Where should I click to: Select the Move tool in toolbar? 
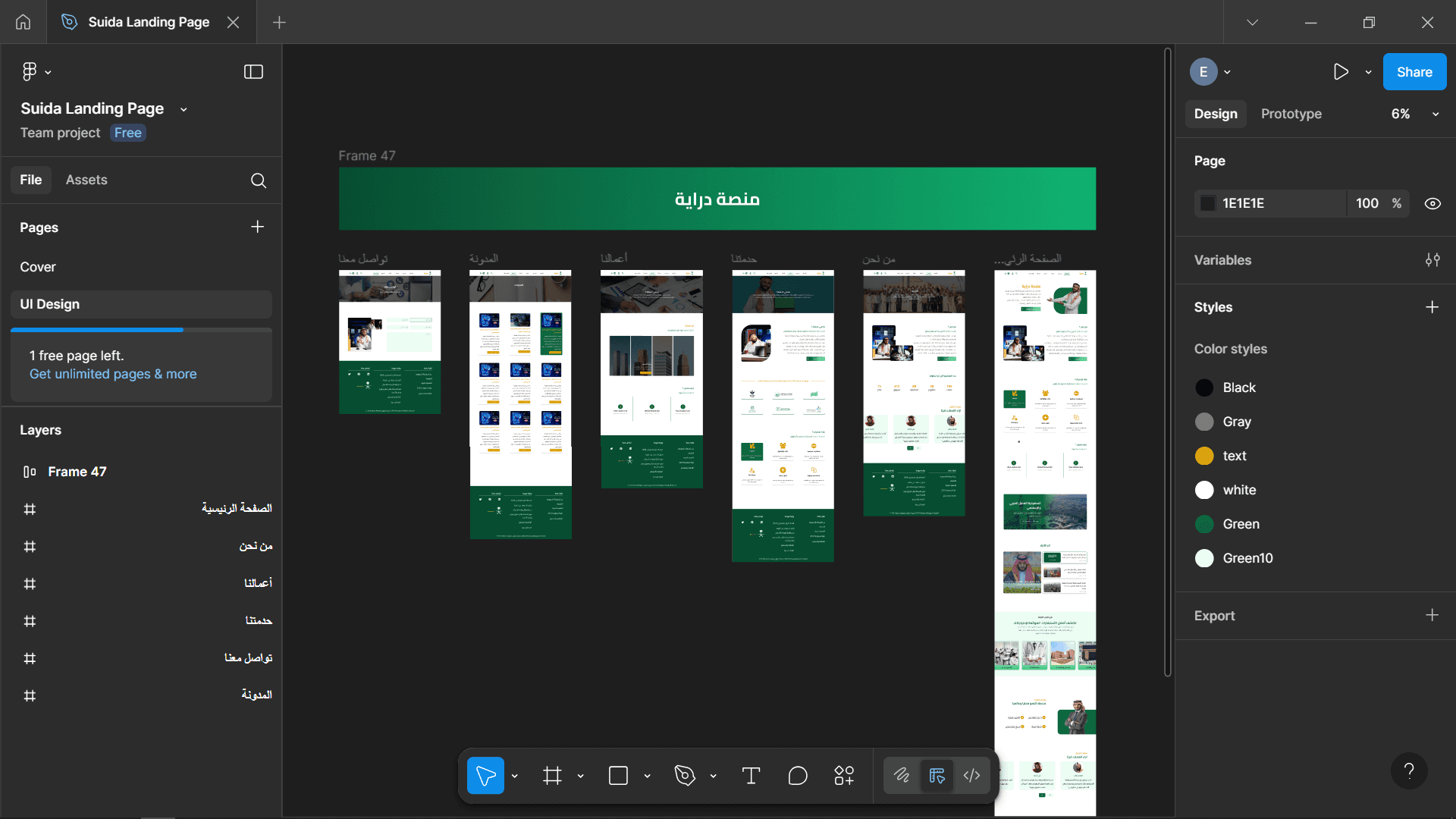coord(485,776)
